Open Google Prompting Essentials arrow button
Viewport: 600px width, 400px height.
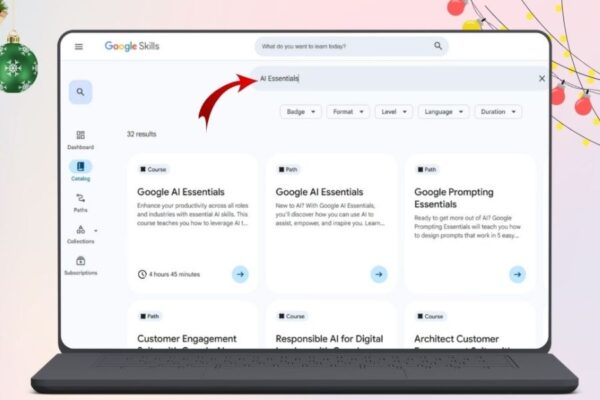pyautogui.click(x=517, y=274)
